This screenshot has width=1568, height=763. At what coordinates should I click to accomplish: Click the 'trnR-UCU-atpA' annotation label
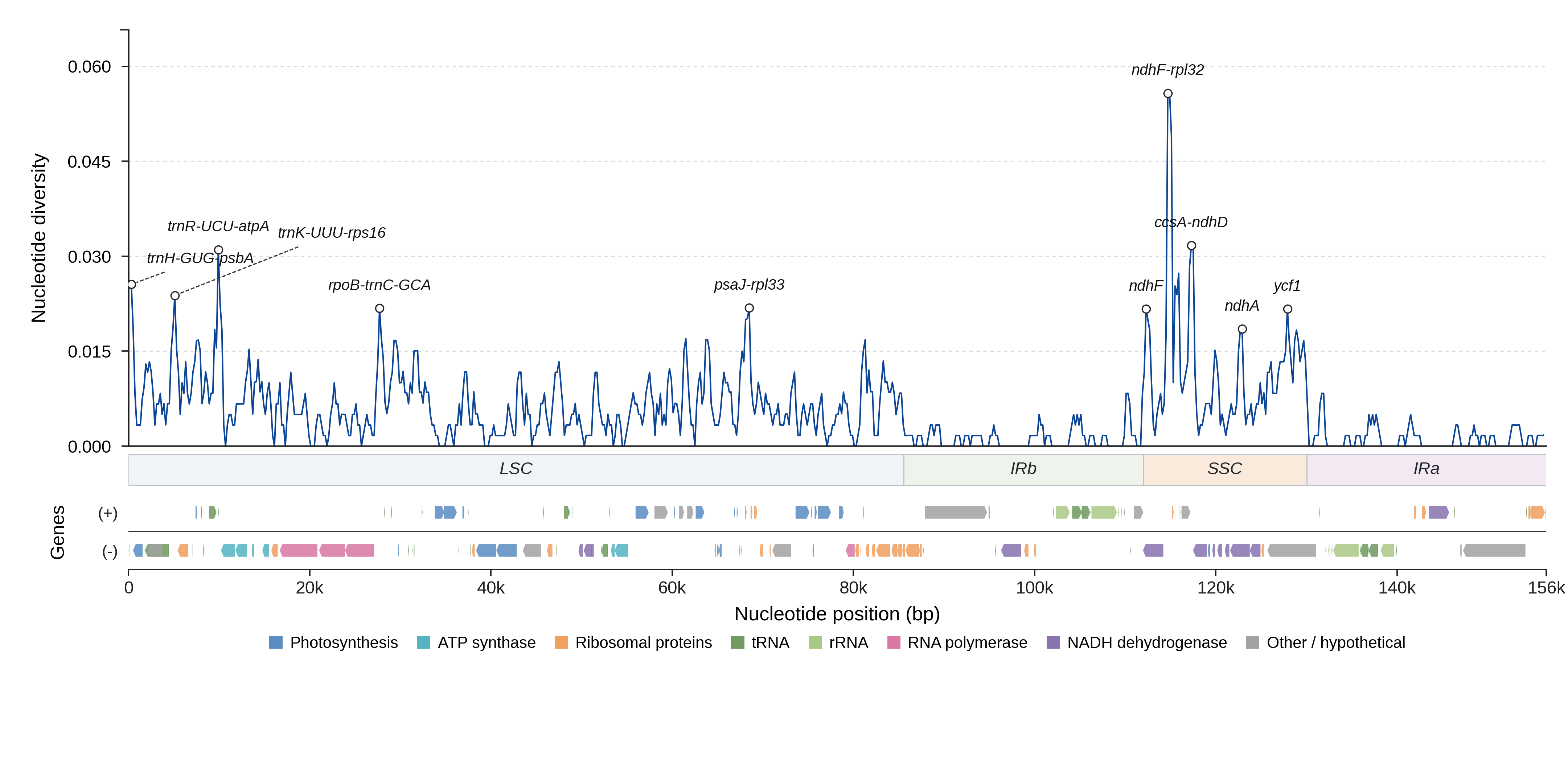(218, 227)
